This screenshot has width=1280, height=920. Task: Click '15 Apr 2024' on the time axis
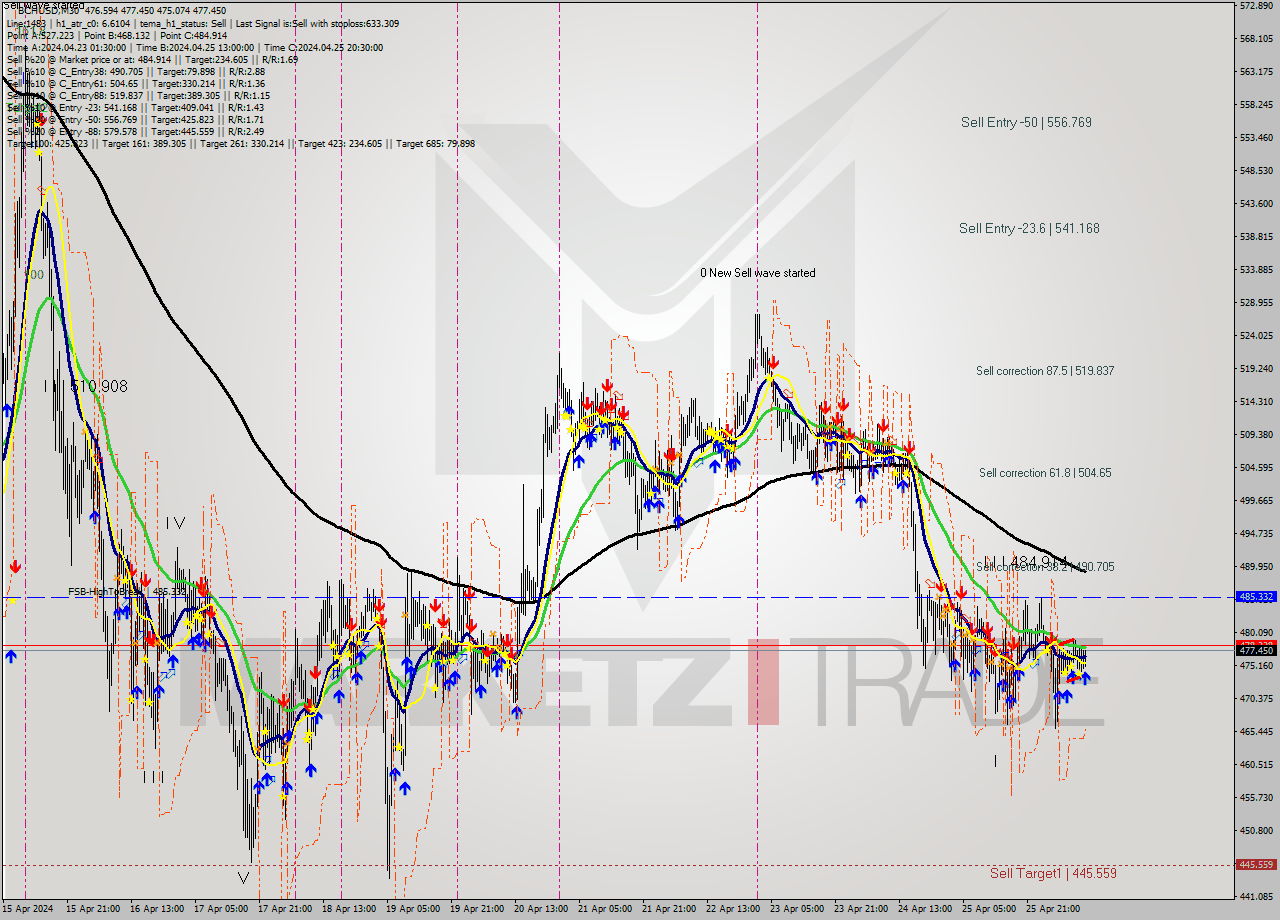click(x=30, y=910)
